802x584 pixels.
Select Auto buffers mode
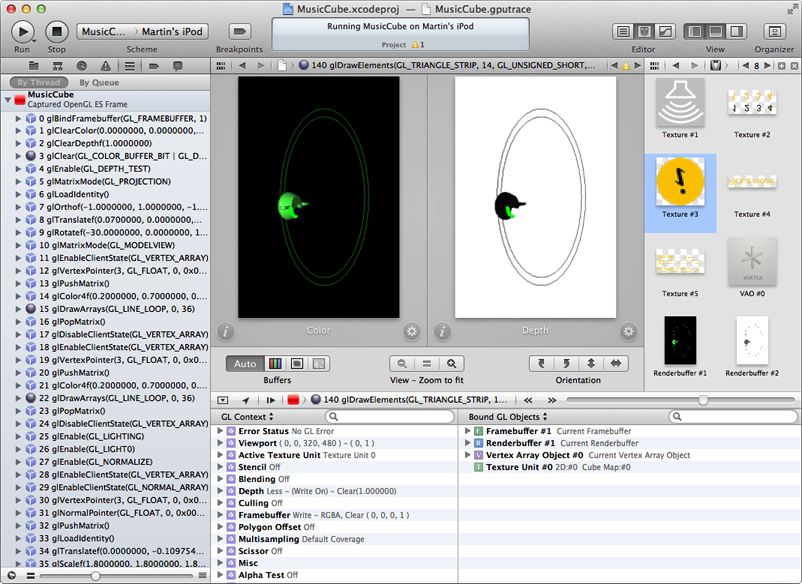pyautogui.click(x=245, y=364)
